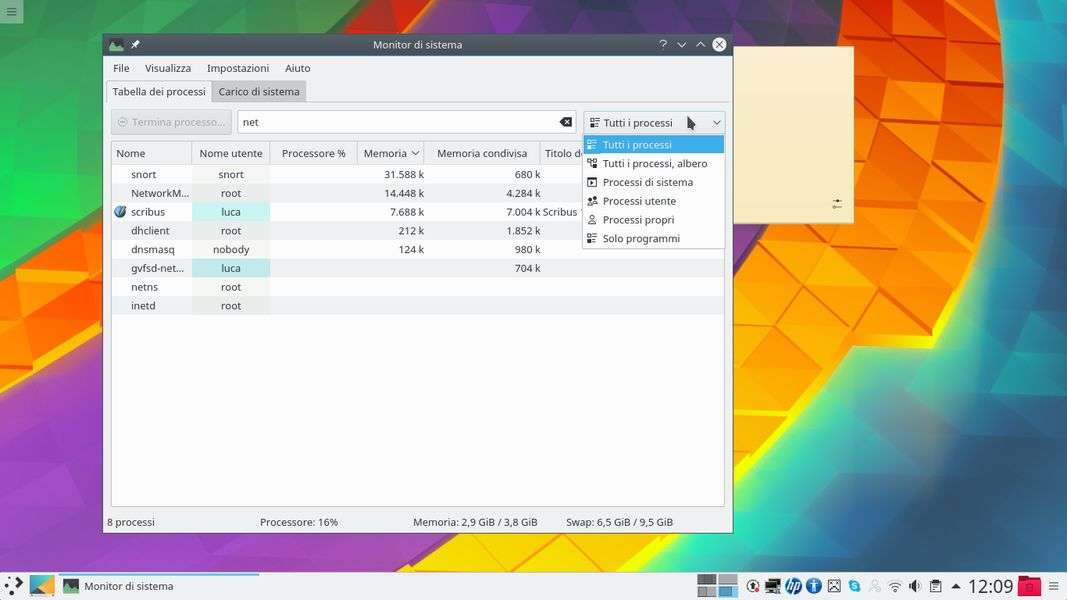The width and height of the screenshot is (1067, 600).
Task: Select 'Tutti i processi, albero' option
Action: pos(654,164)
